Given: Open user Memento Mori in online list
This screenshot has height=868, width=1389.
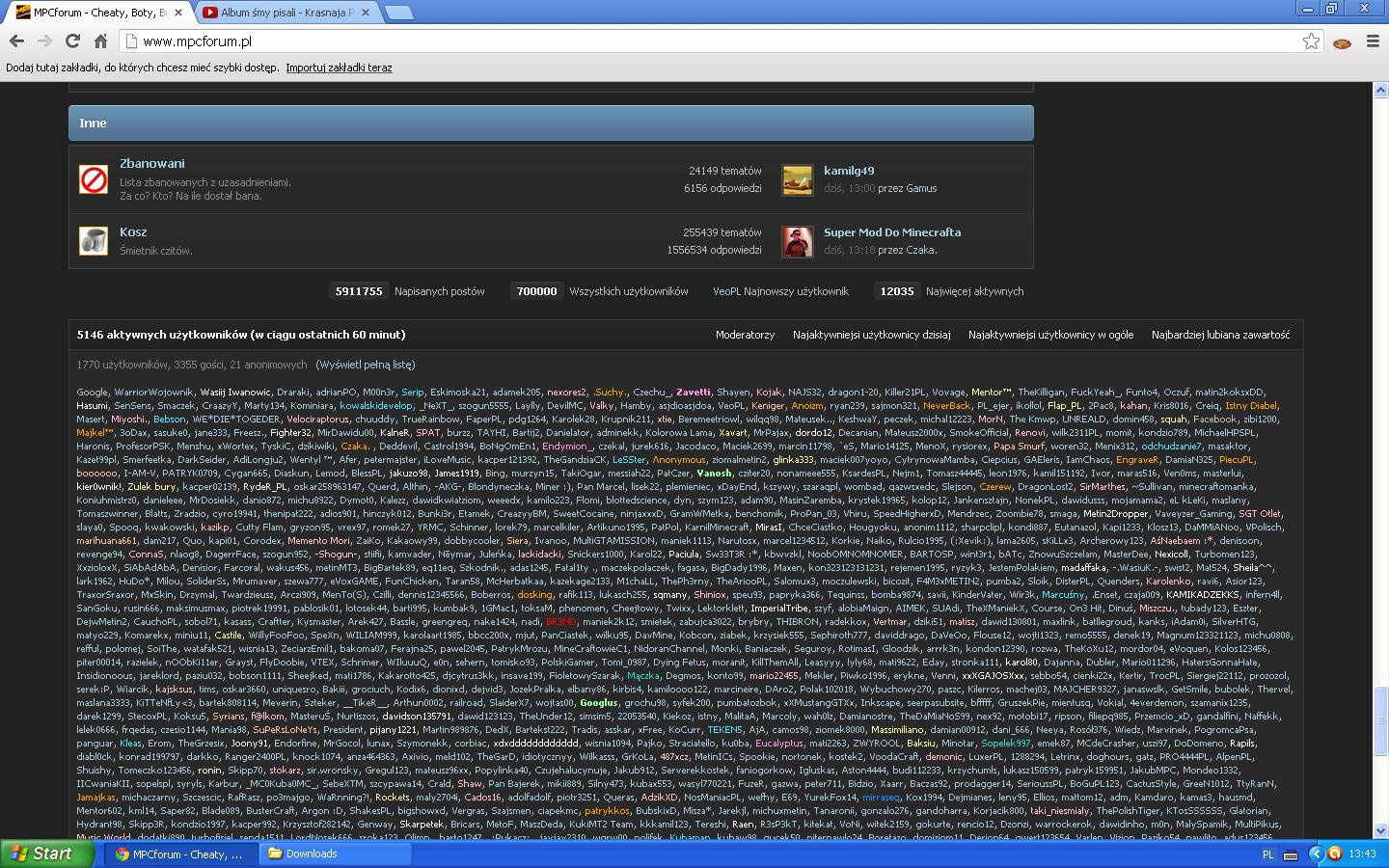Looking at the screenshot, I should [x=319, y=541].
